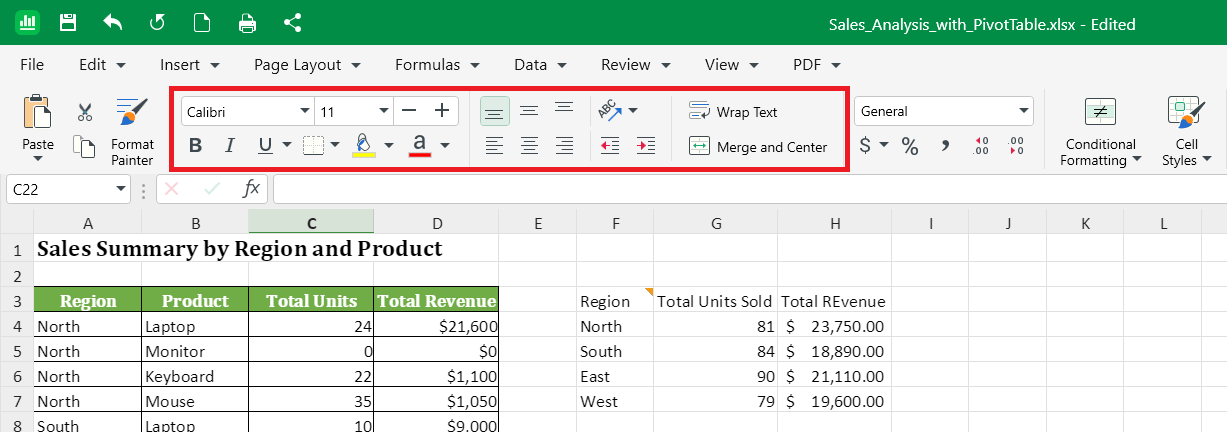Apply percent style format
This screenshot has height=432, width=1227.
pos(910,147)
